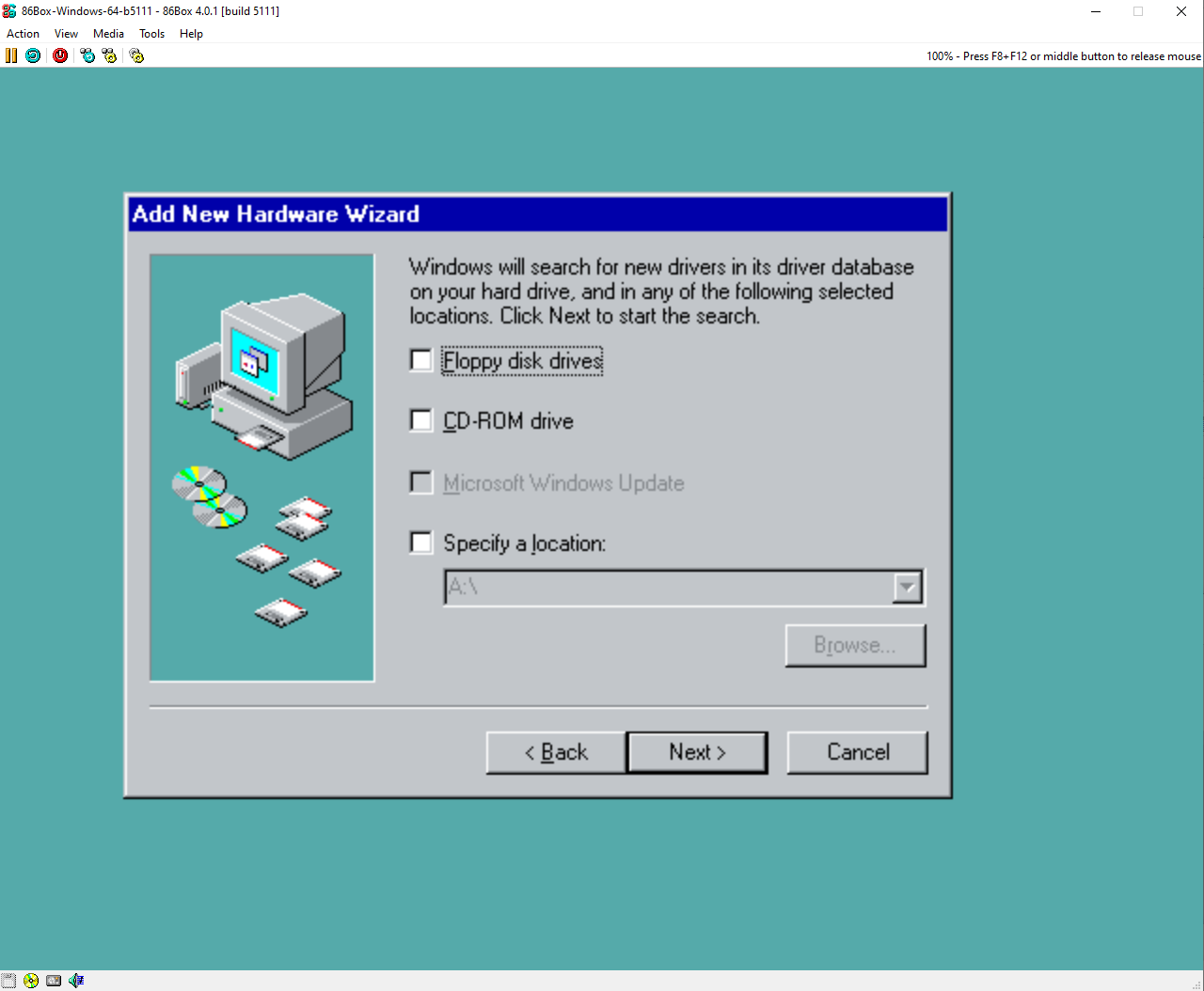
Task: Click the red ACPI shutdown power icon
Action: [60, 55]
